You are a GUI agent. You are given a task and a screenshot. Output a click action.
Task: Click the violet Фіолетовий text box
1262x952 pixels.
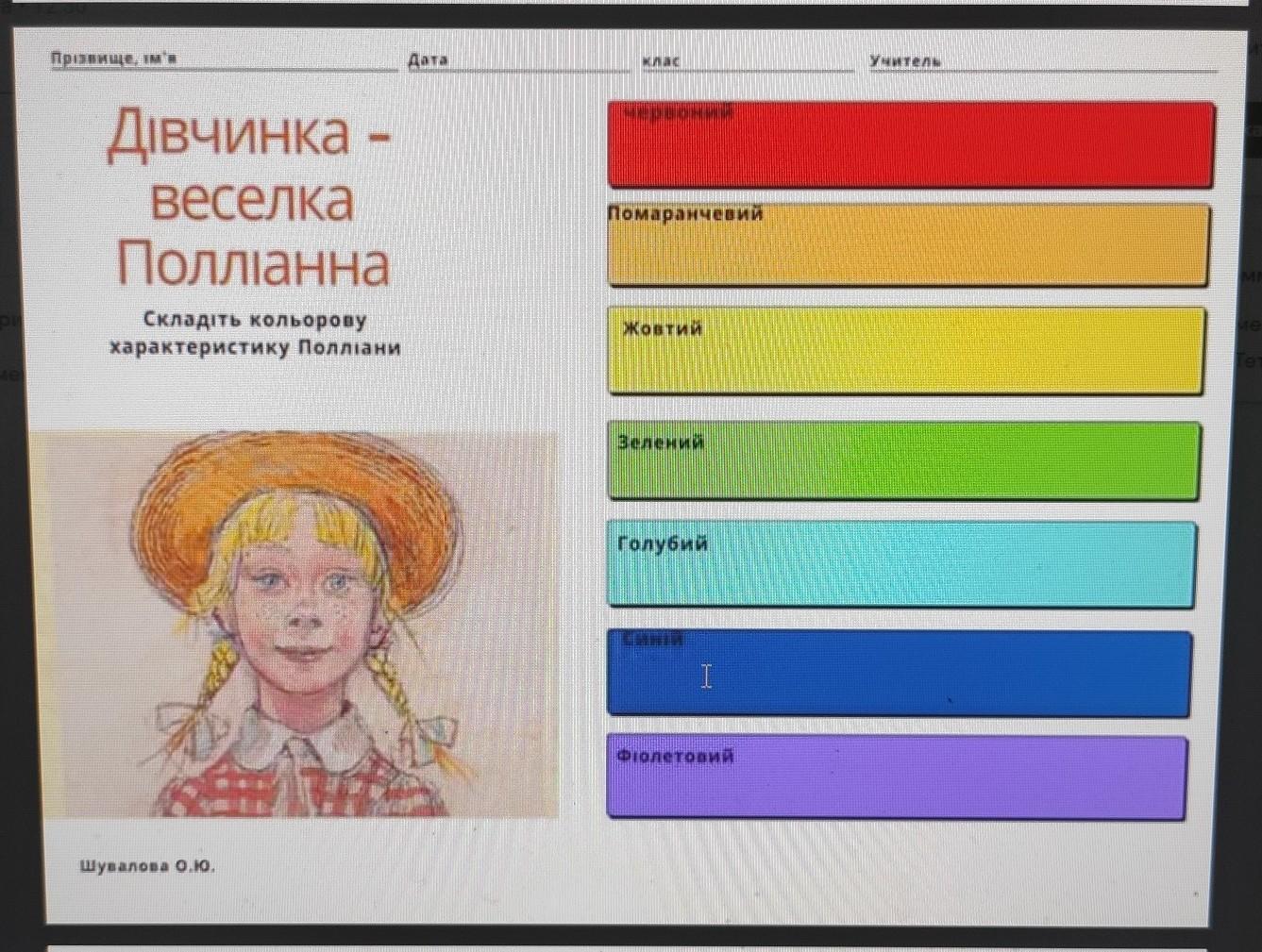pos(897,777)
